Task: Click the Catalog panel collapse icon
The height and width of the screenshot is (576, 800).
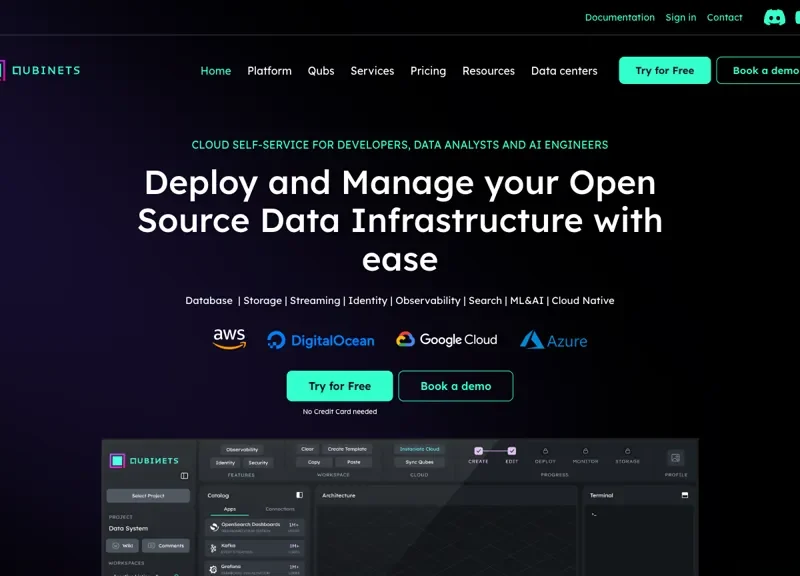Action: click(299, 495)
